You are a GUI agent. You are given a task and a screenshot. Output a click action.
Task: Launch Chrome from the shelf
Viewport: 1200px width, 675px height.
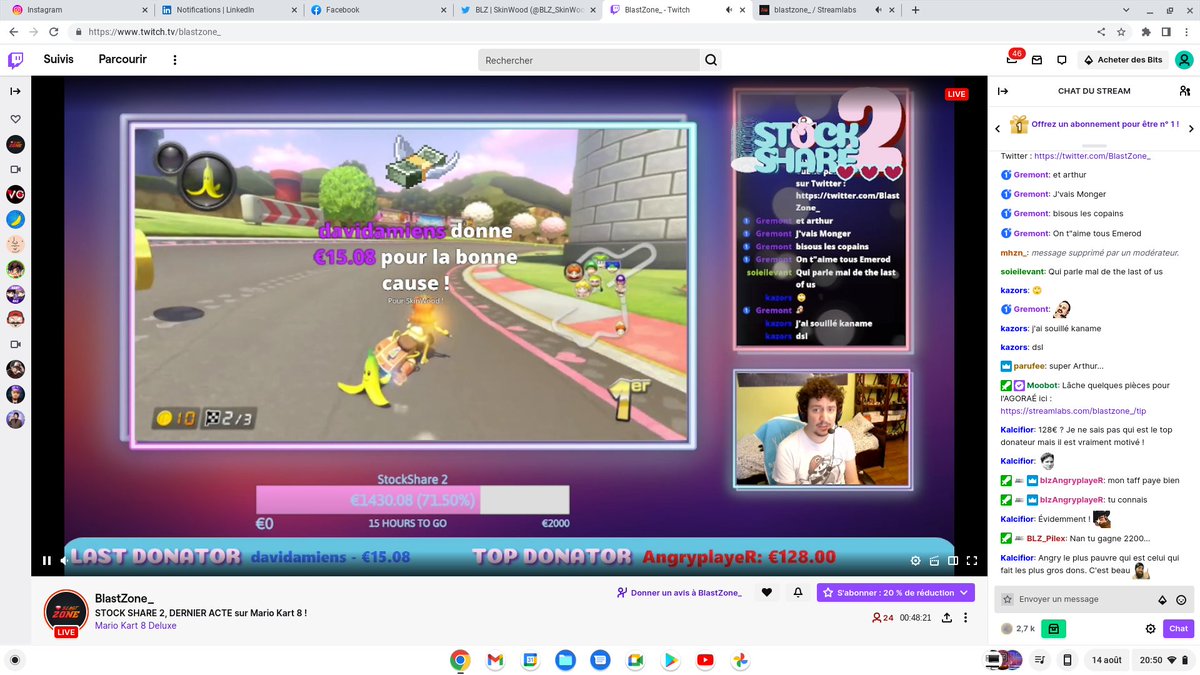point(460,660)
